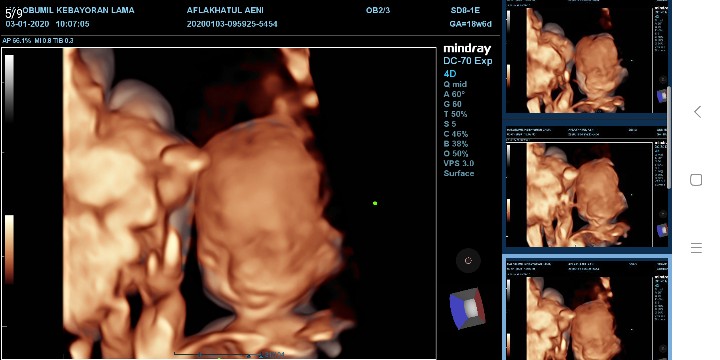The width and height of the screenshot is (720, 360).
Task: Click the B 38% brightness value
Action: pyautogui.click(x=456, y=144)
